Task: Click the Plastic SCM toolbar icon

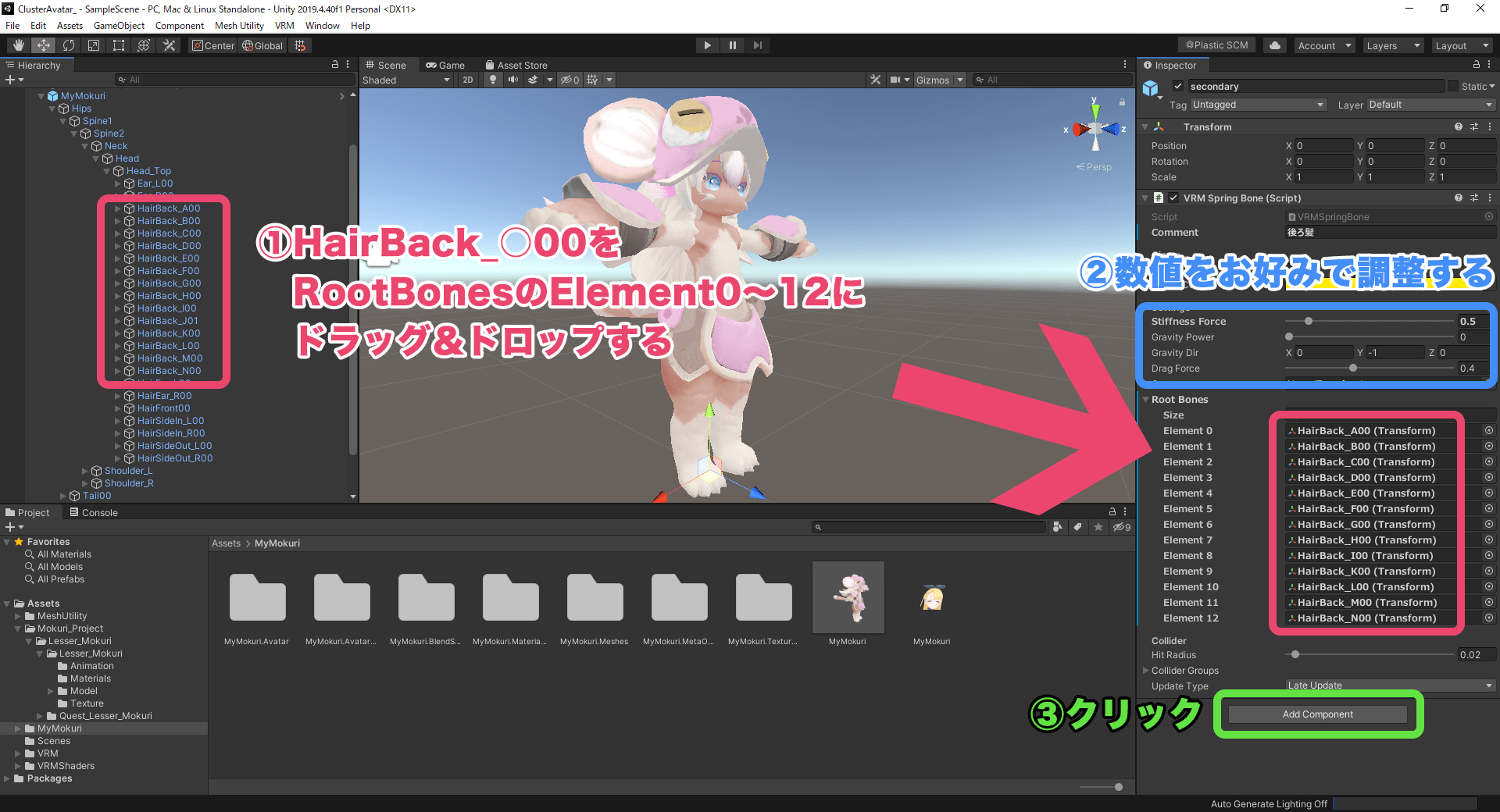Action: point(1216,45)
